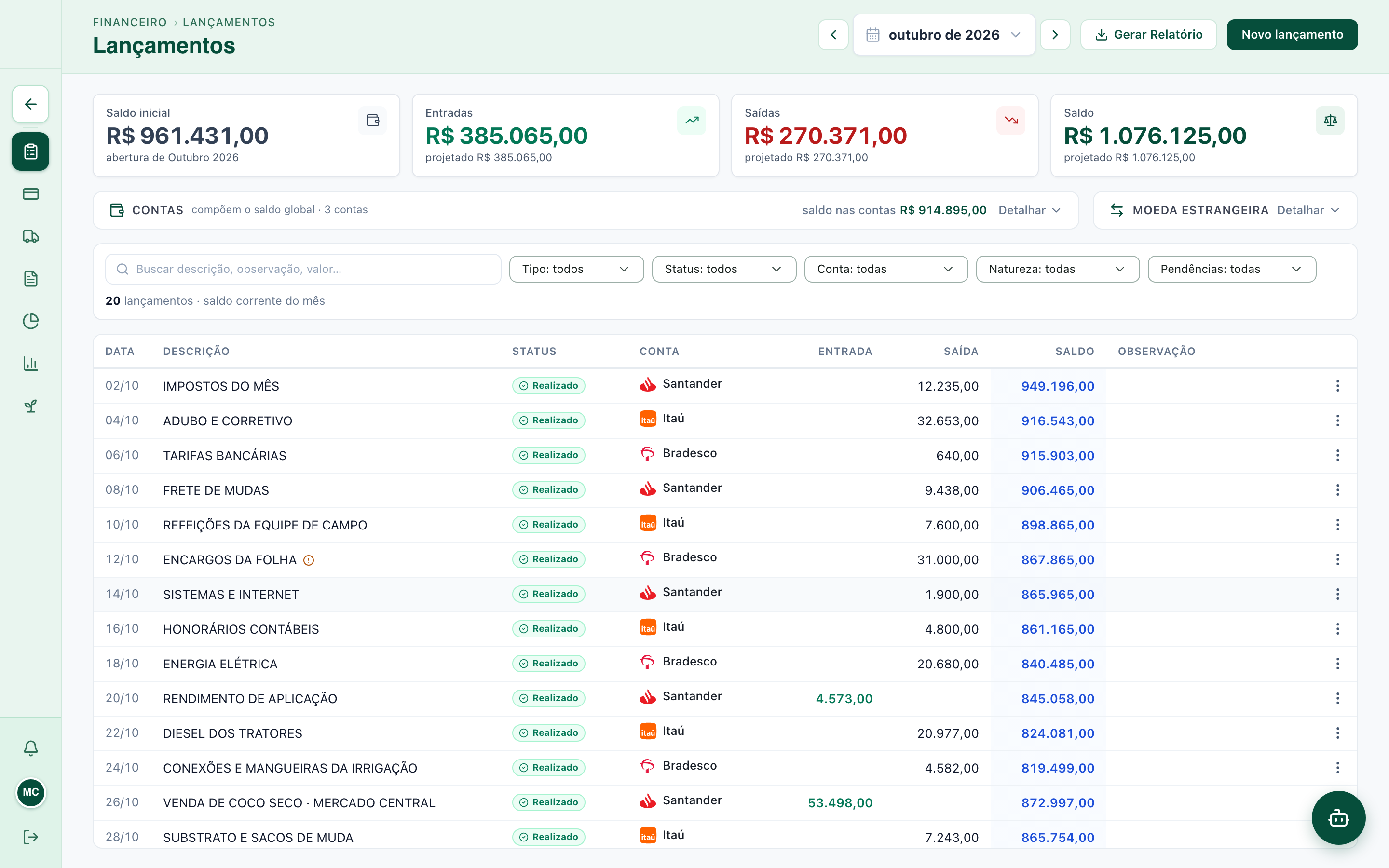The width and height of the screenshot is (1389, 868).
Task: Open the credit card sidebar icon
Action: (30, 194)
